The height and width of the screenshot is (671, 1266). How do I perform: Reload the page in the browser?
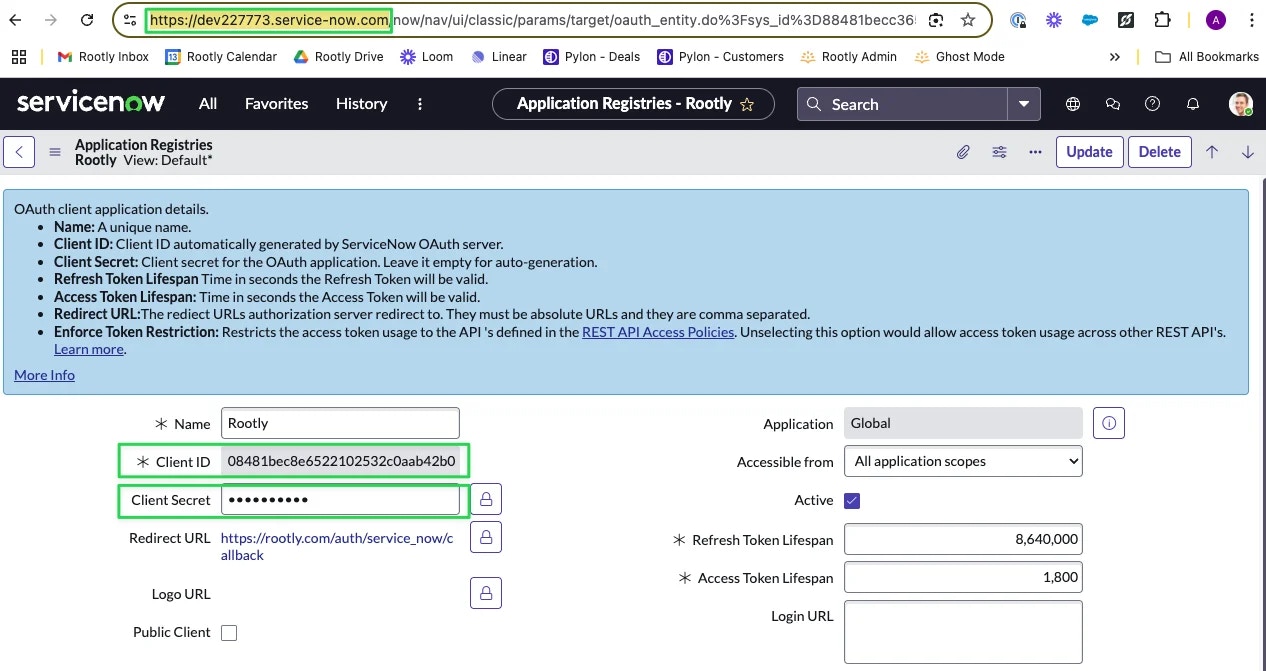pos(87,20)
